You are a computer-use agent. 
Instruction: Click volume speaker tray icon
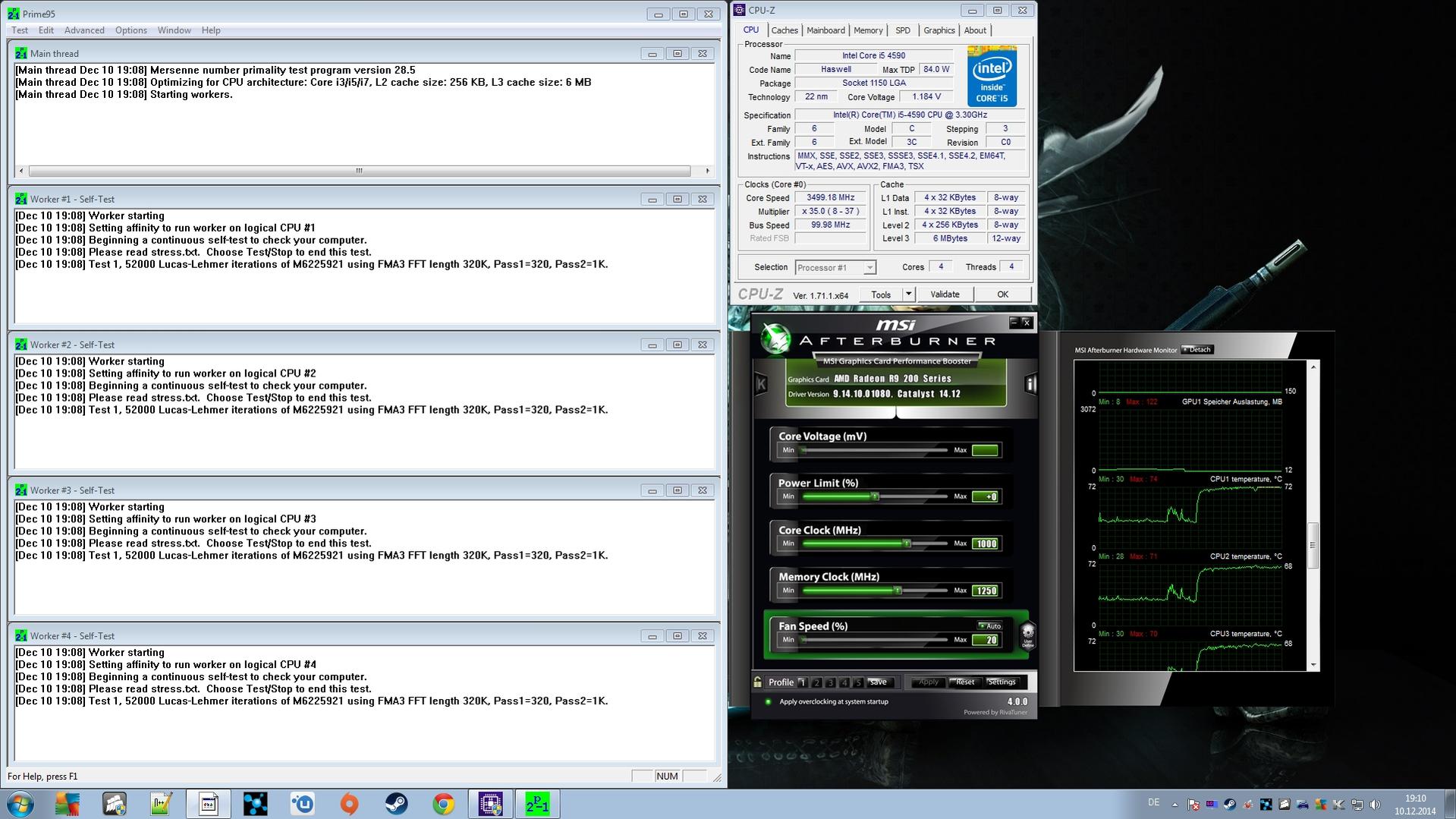[1375, 805]
